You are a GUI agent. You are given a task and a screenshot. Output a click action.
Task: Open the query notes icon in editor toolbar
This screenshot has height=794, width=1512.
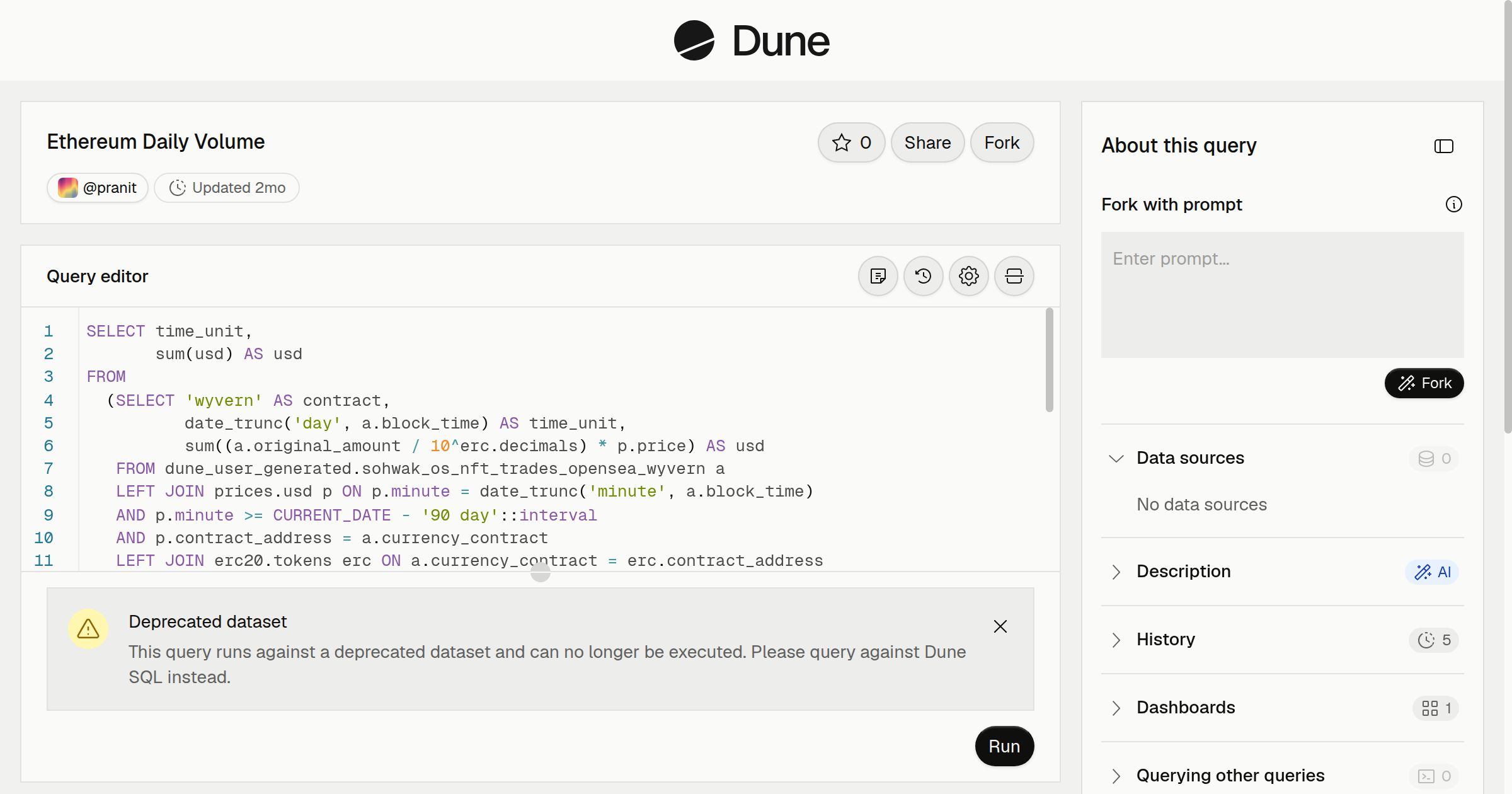pyautogui.click(x=878, y=276)
